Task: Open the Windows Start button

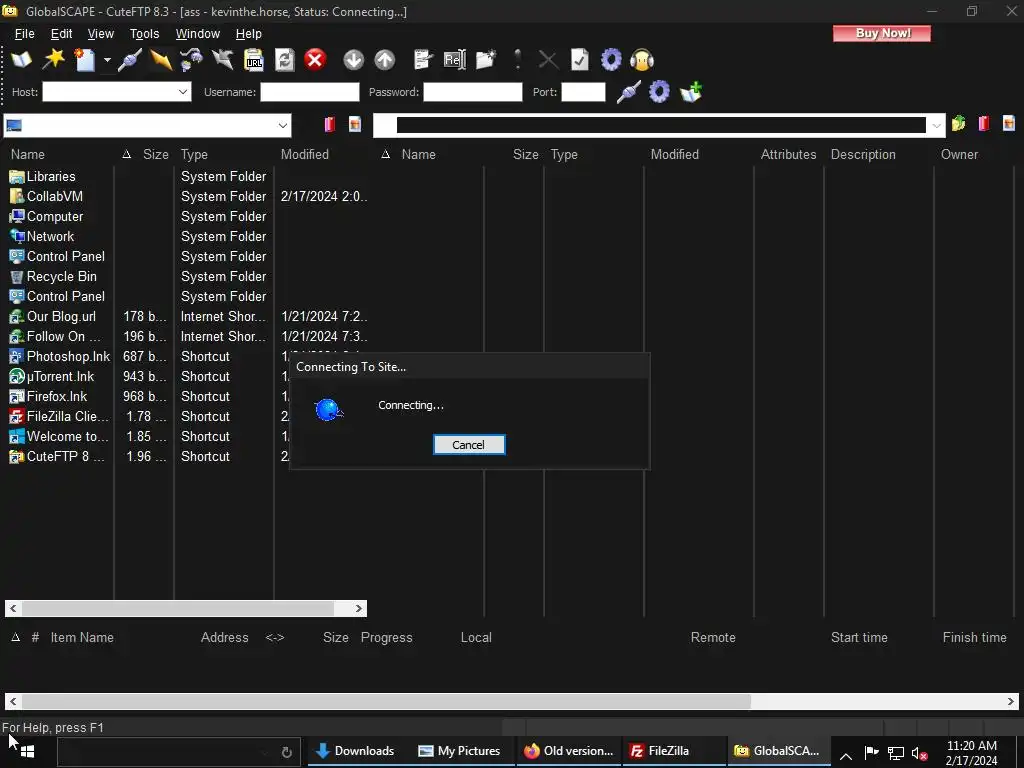Action: (x=27, y=752)
